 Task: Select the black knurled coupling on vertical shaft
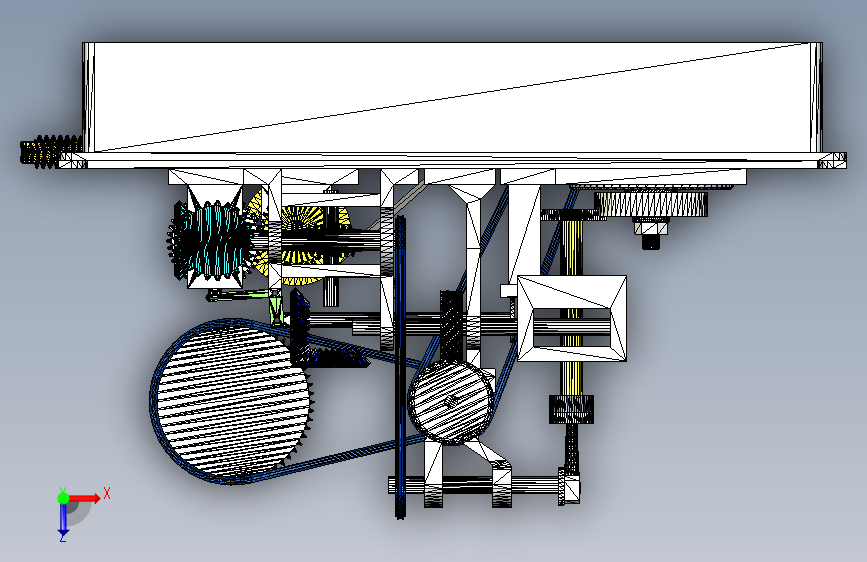(571, 409)
